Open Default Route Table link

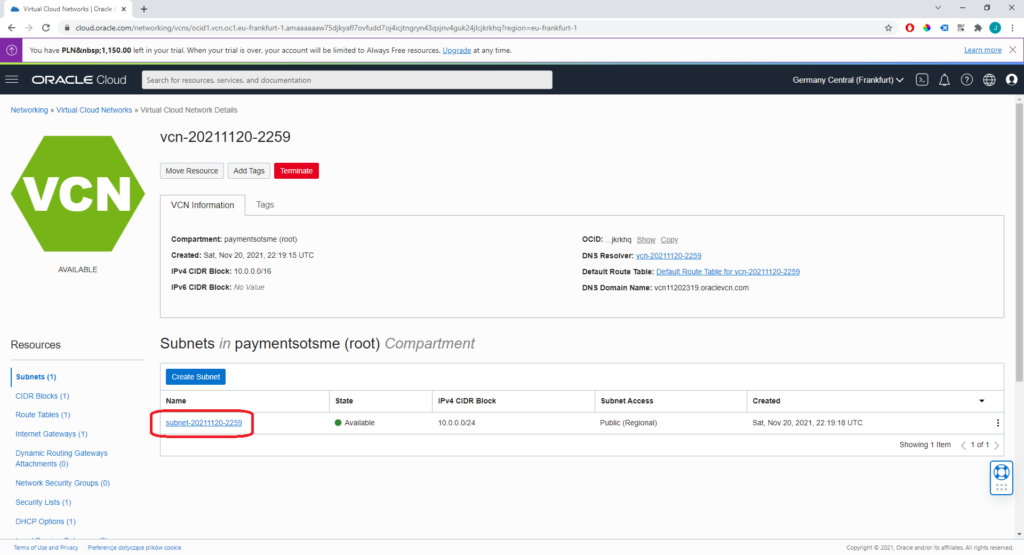728,272
